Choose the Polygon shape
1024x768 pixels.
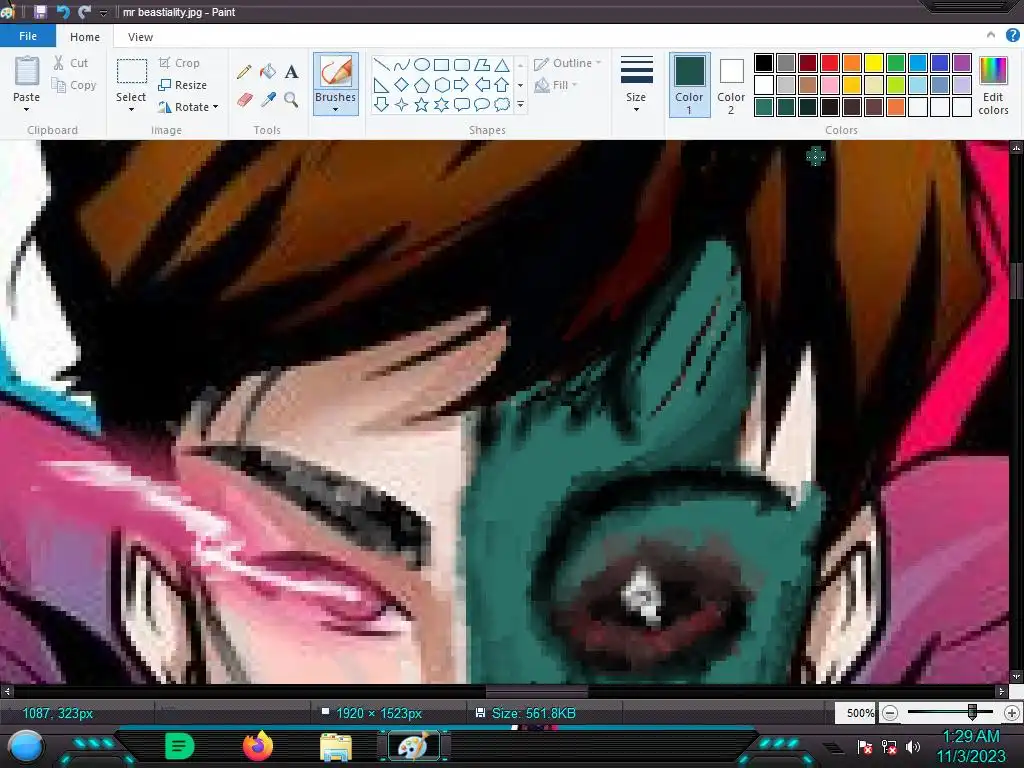point(482,65)
